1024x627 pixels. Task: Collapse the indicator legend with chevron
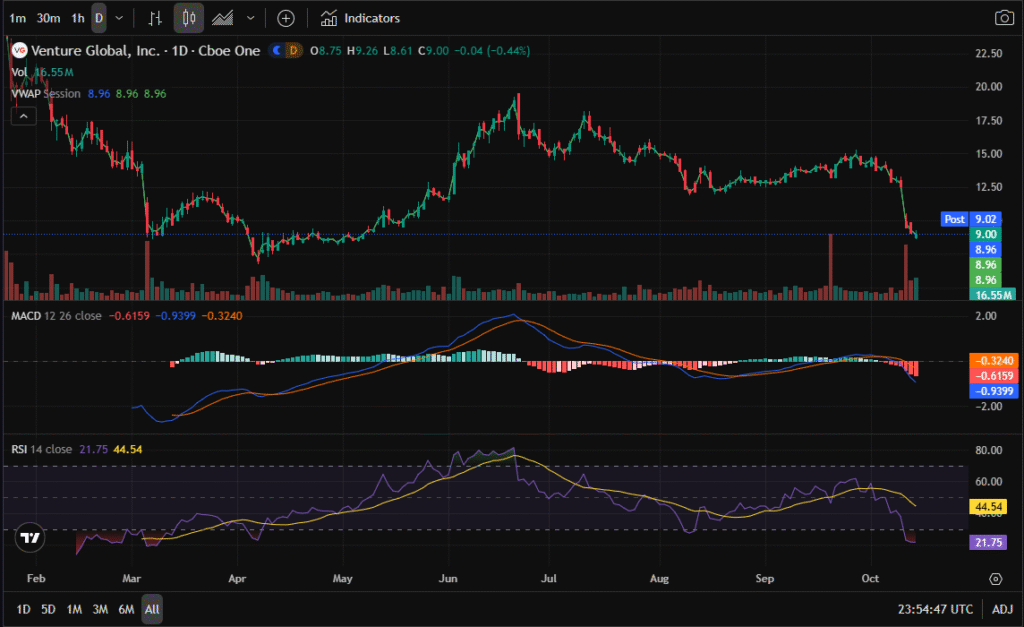[23, 116]
